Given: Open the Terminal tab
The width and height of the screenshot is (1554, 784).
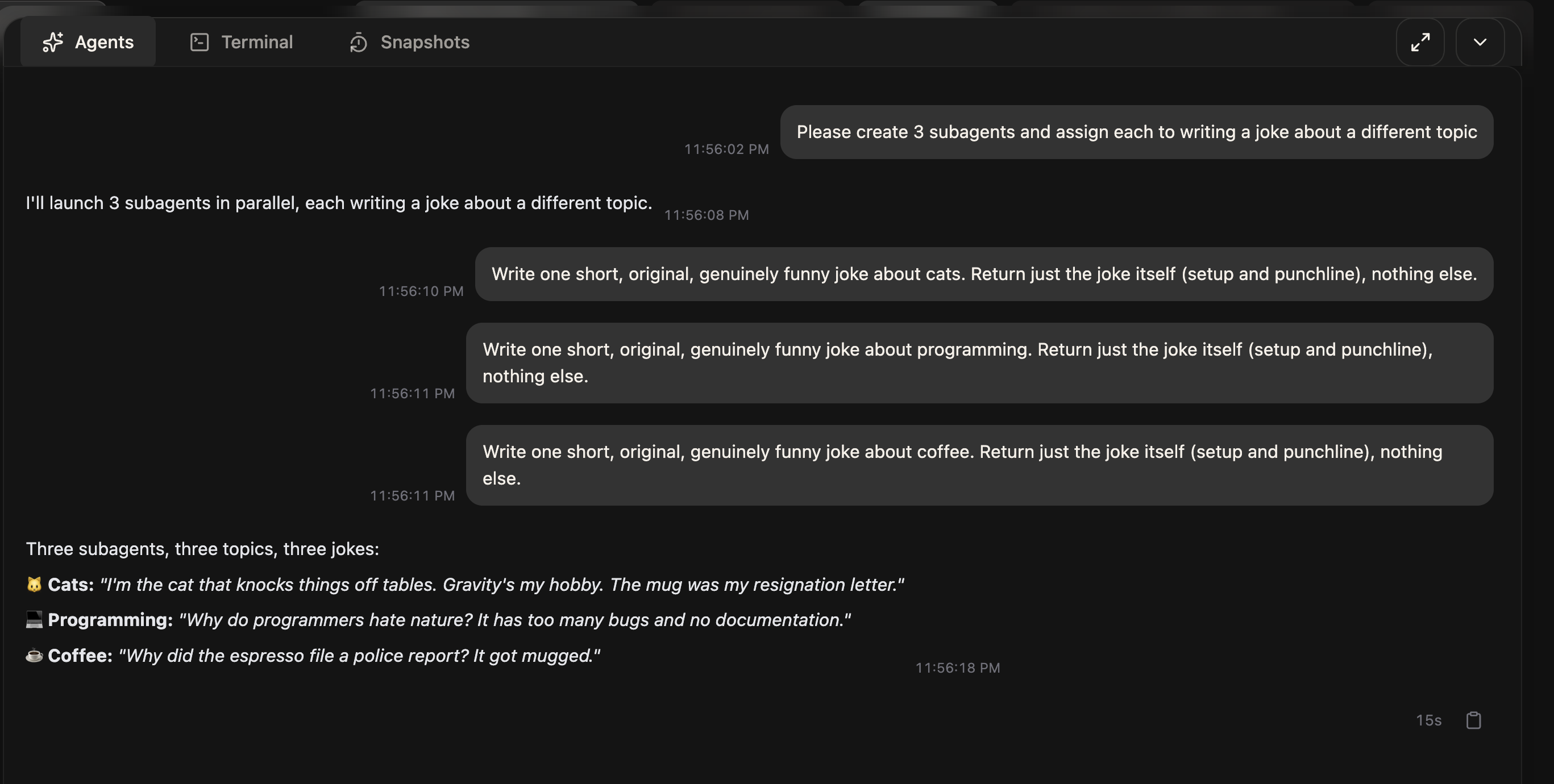Looking at the screenshot, I should (242, 41).
